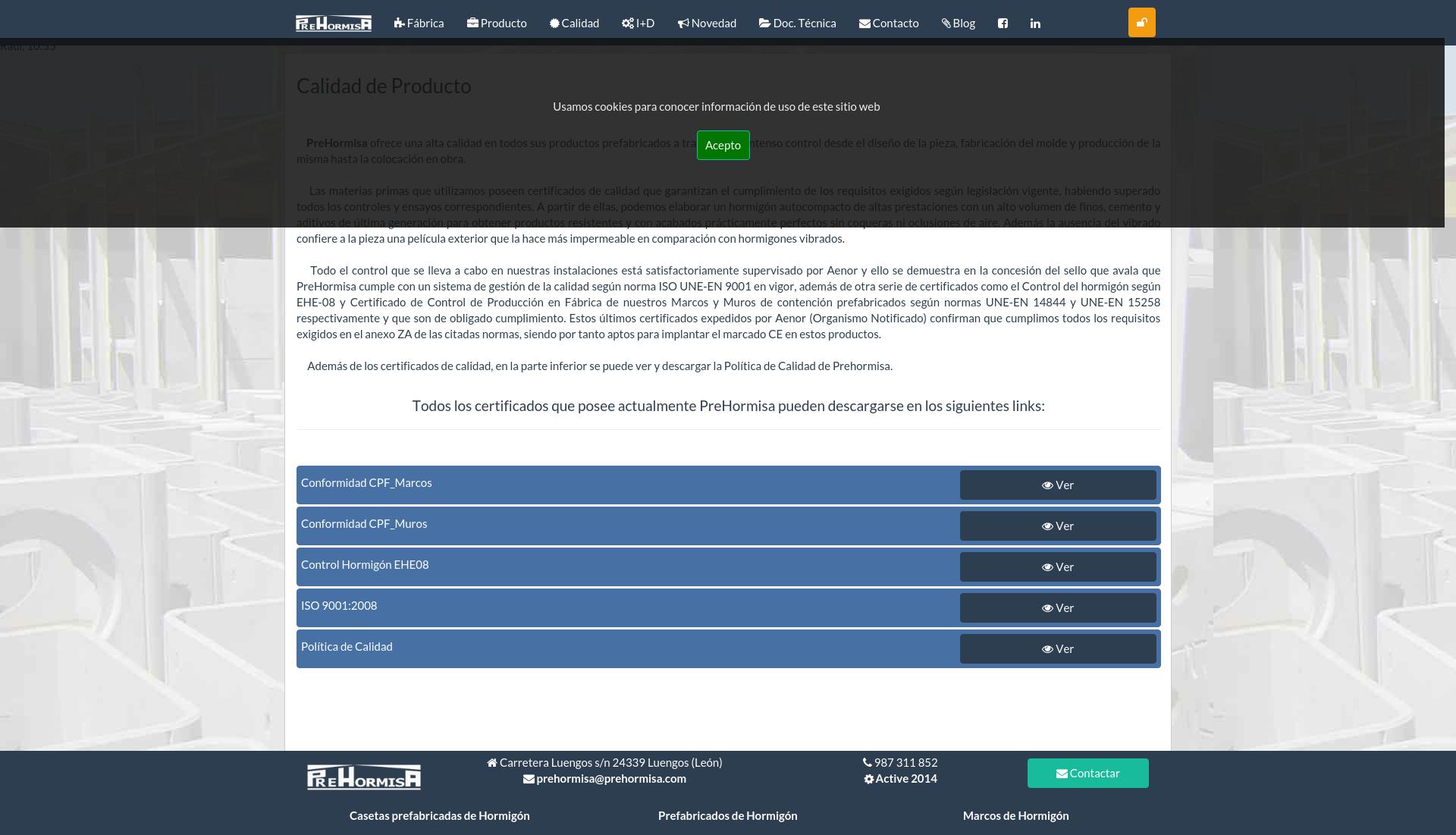View the ISO 9001:2008 certificate

point(1057,608)
